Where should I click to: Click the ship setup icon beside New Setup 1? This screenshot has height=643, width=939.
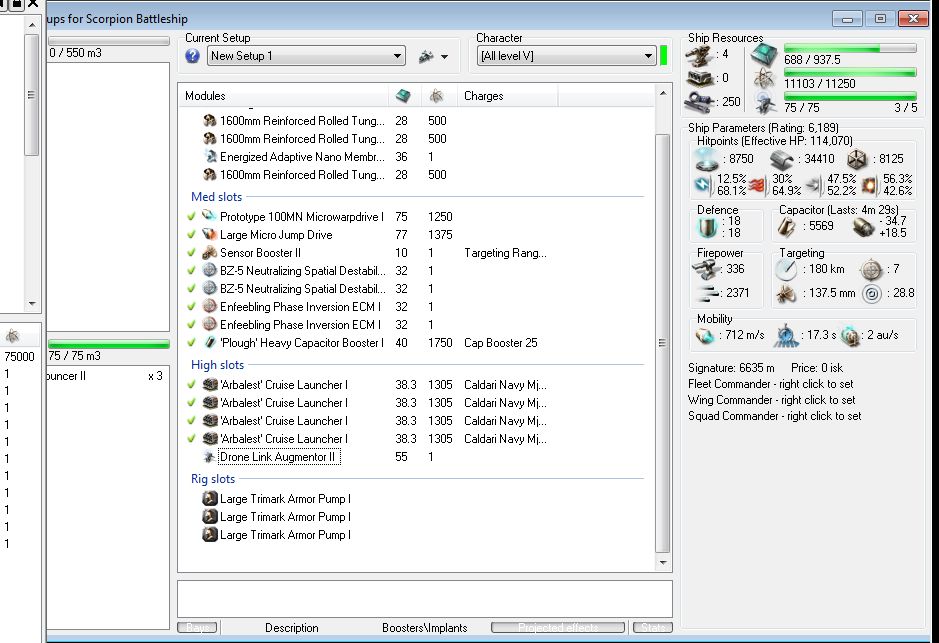(x=426, y=56)
